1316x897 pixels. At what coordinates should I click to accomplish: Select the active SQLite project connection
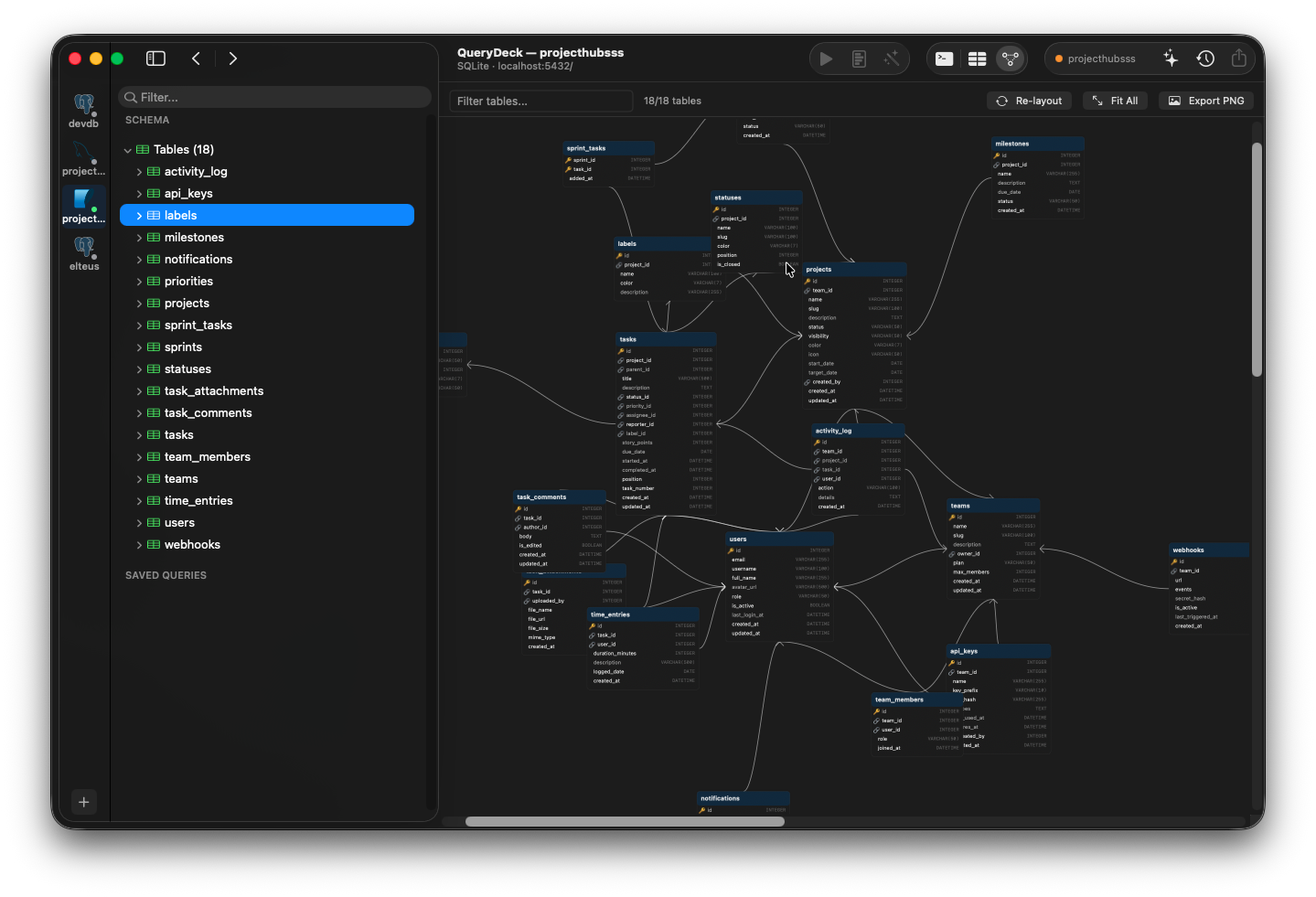pyautogui.click(x=83, y=206)
